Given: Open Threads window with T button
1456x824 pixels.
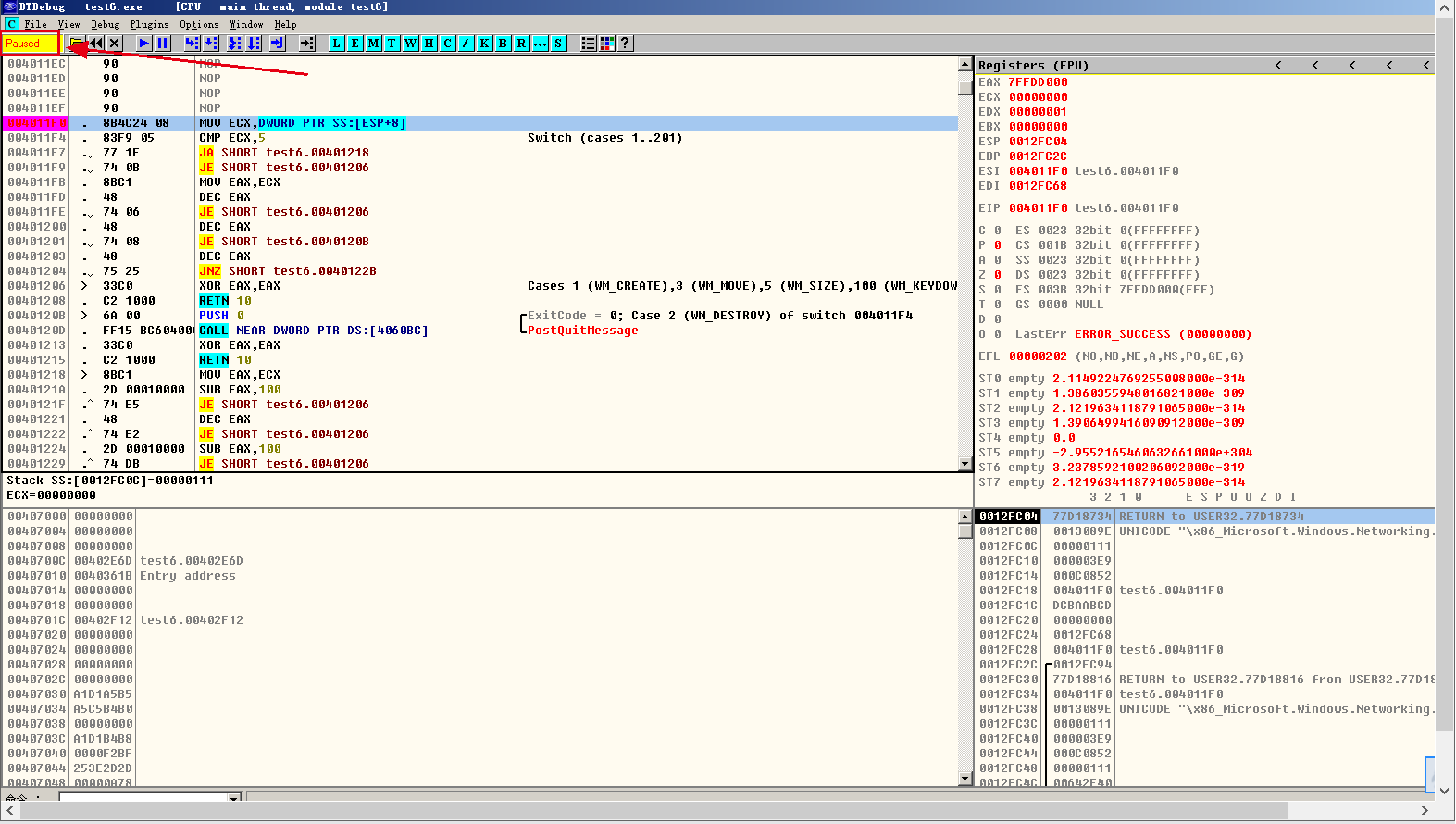Looking at the screenshot, I should click(392, 44).
